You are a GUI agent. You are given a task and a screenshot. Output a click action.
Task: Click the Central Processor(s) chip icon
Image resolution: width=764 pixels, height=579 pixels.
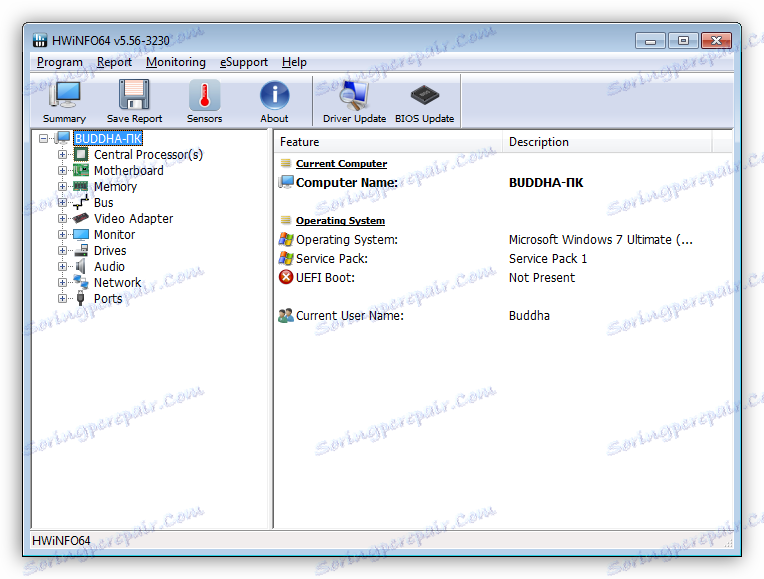coord(81,154)
